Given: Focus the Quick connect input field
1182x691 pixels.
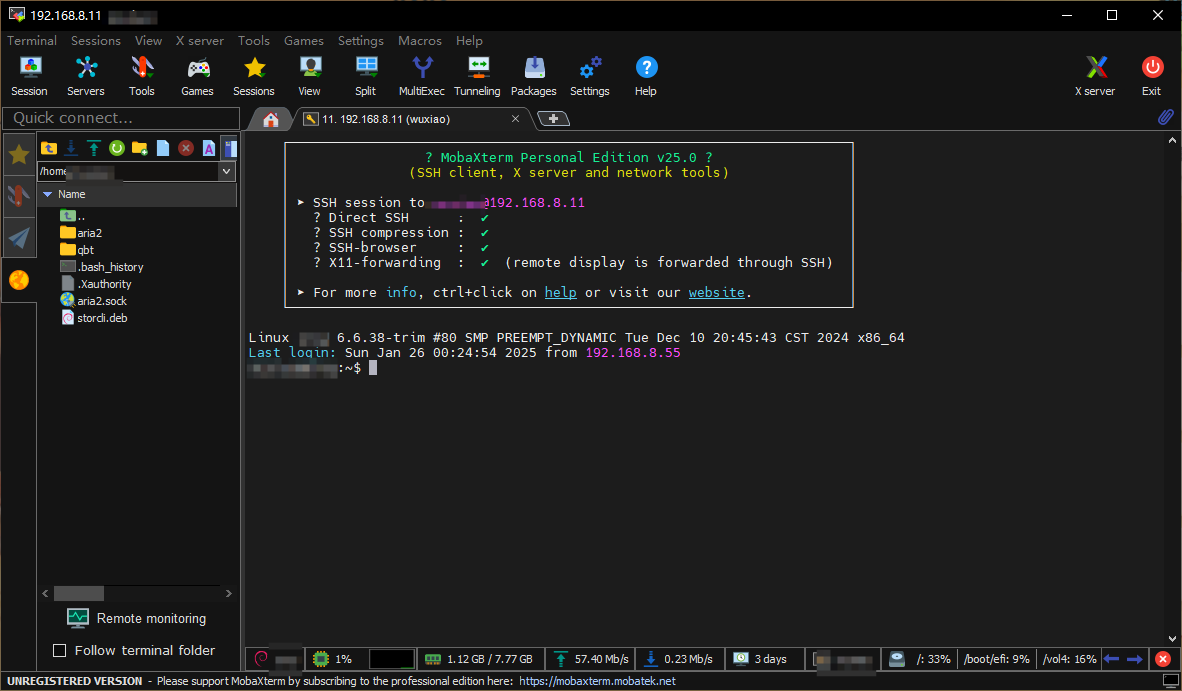Looking at the screenshot, I should (121, 118).
